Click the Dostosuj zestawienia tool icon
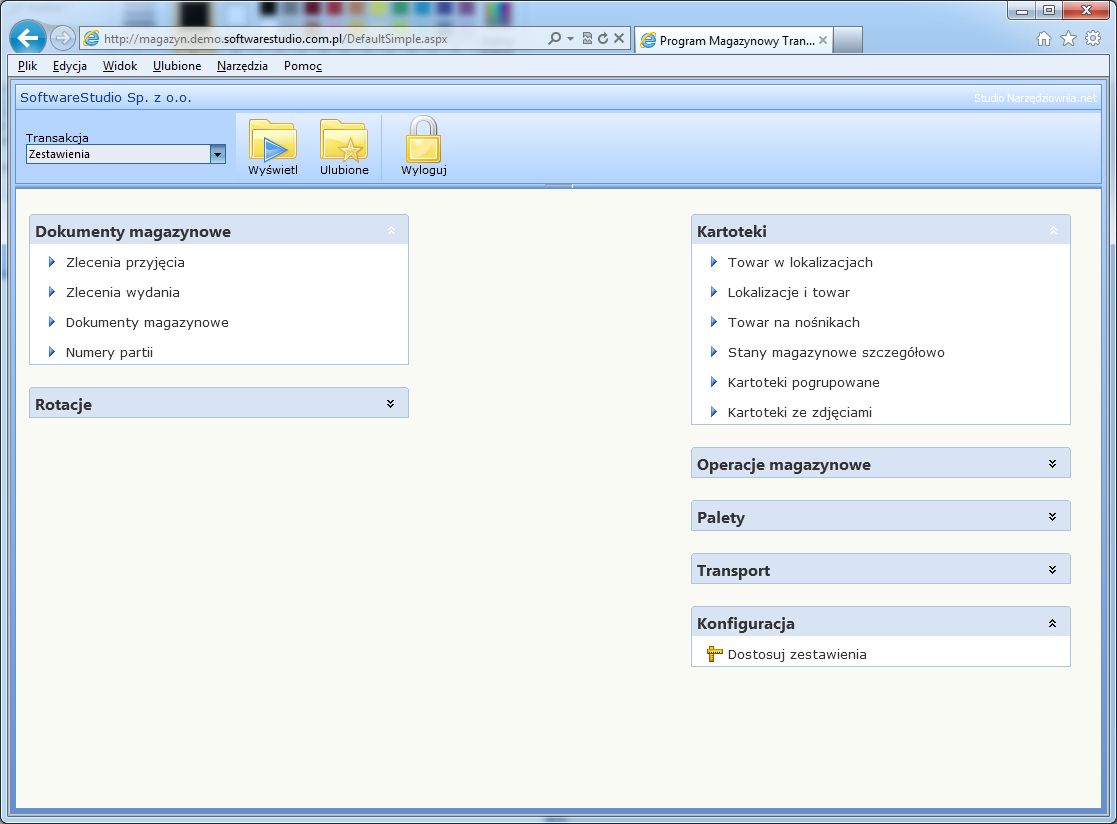 pyautogui.click(x=715, y=654)
